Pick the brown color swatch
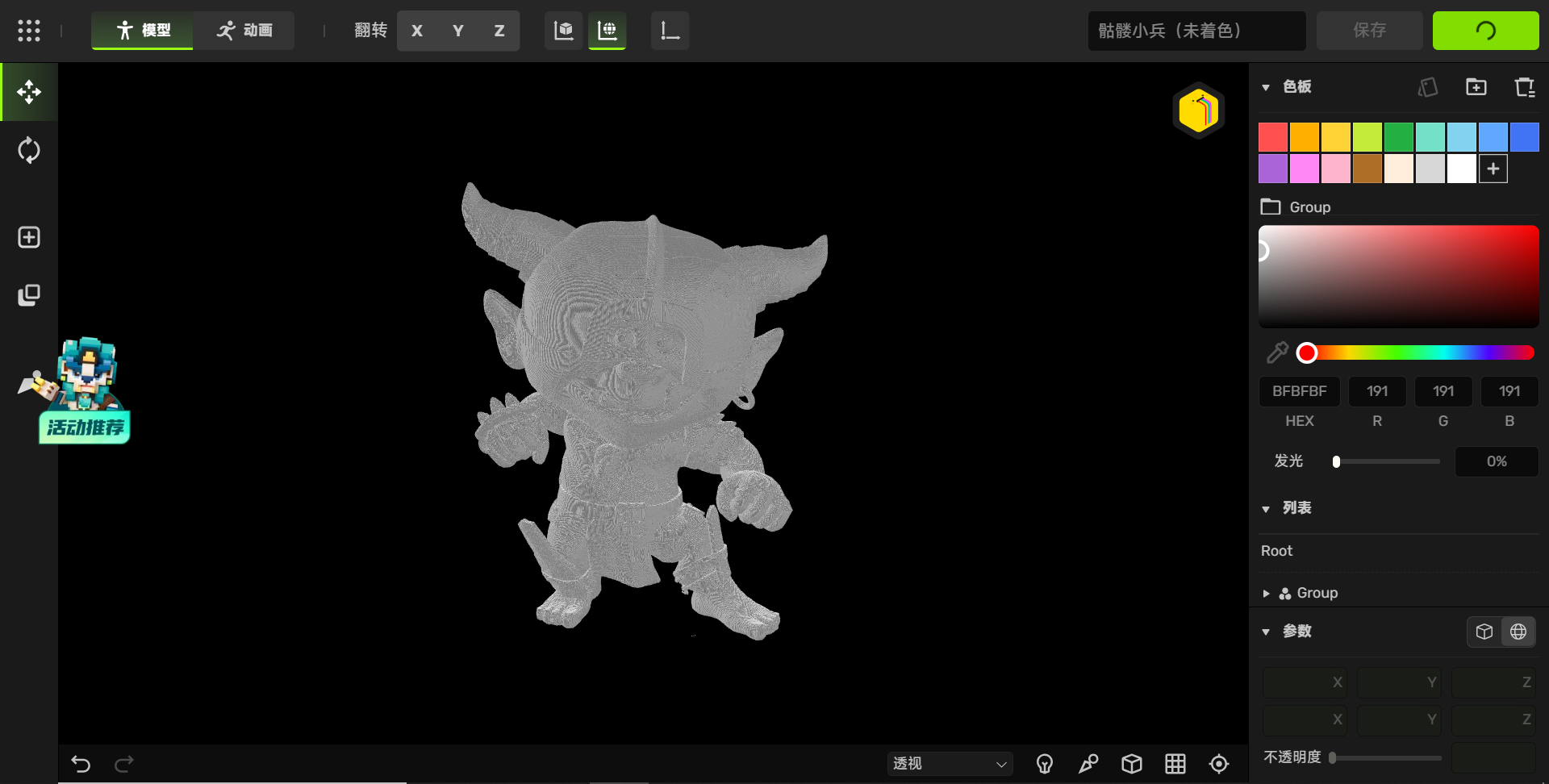1549x784 pixels. pos(1367,169)
